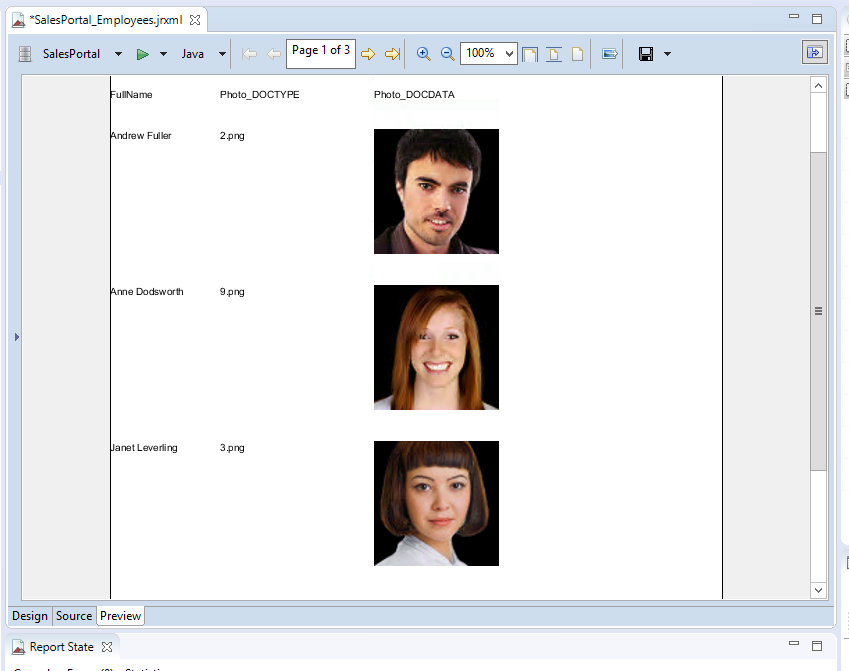The height and width of the screenshot is (671, 849).
Task: Open the Java preview format dropdown
Action: pos(222,54)
